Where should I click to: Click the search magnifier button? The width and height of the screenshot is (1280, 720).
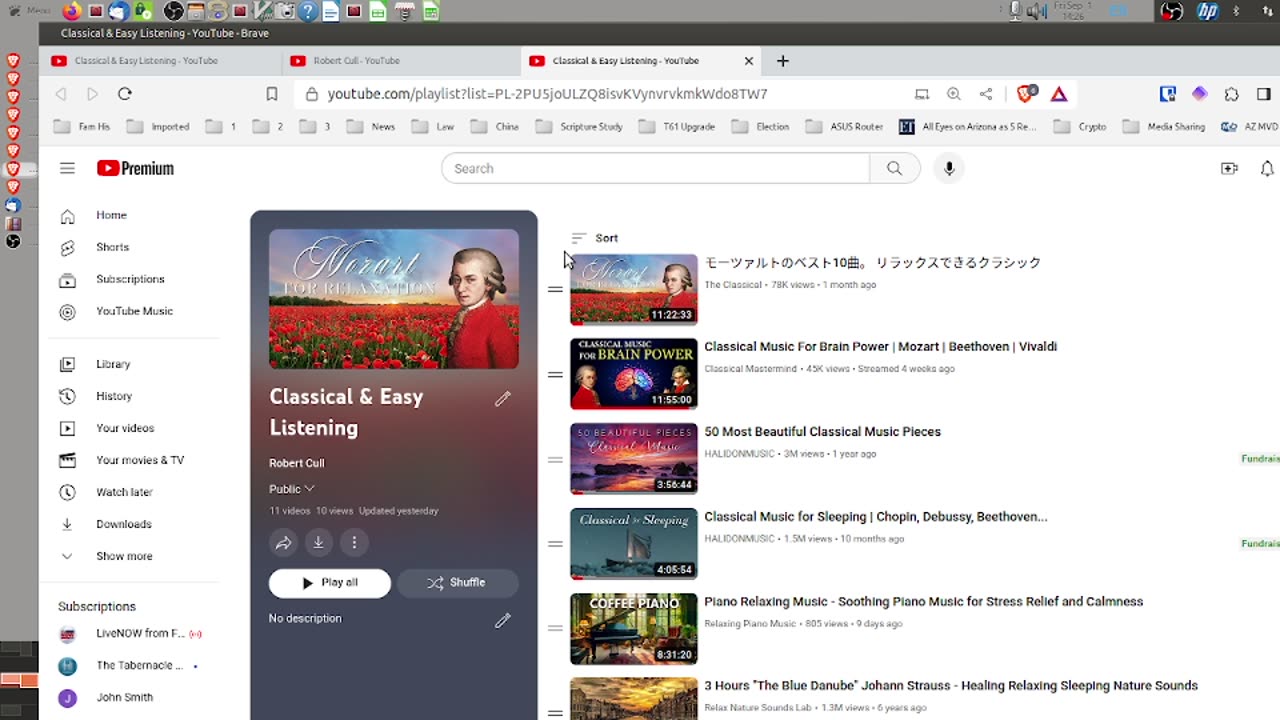pos(894,169)
